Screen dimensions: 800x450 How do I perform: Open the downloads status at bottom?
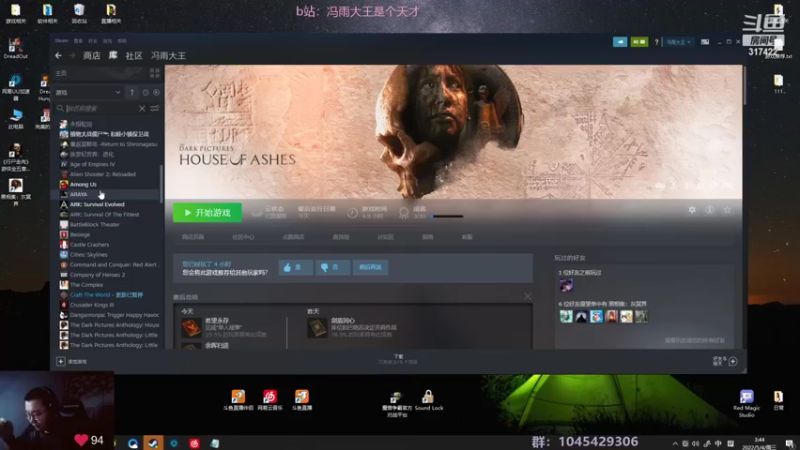click(398, 359)
